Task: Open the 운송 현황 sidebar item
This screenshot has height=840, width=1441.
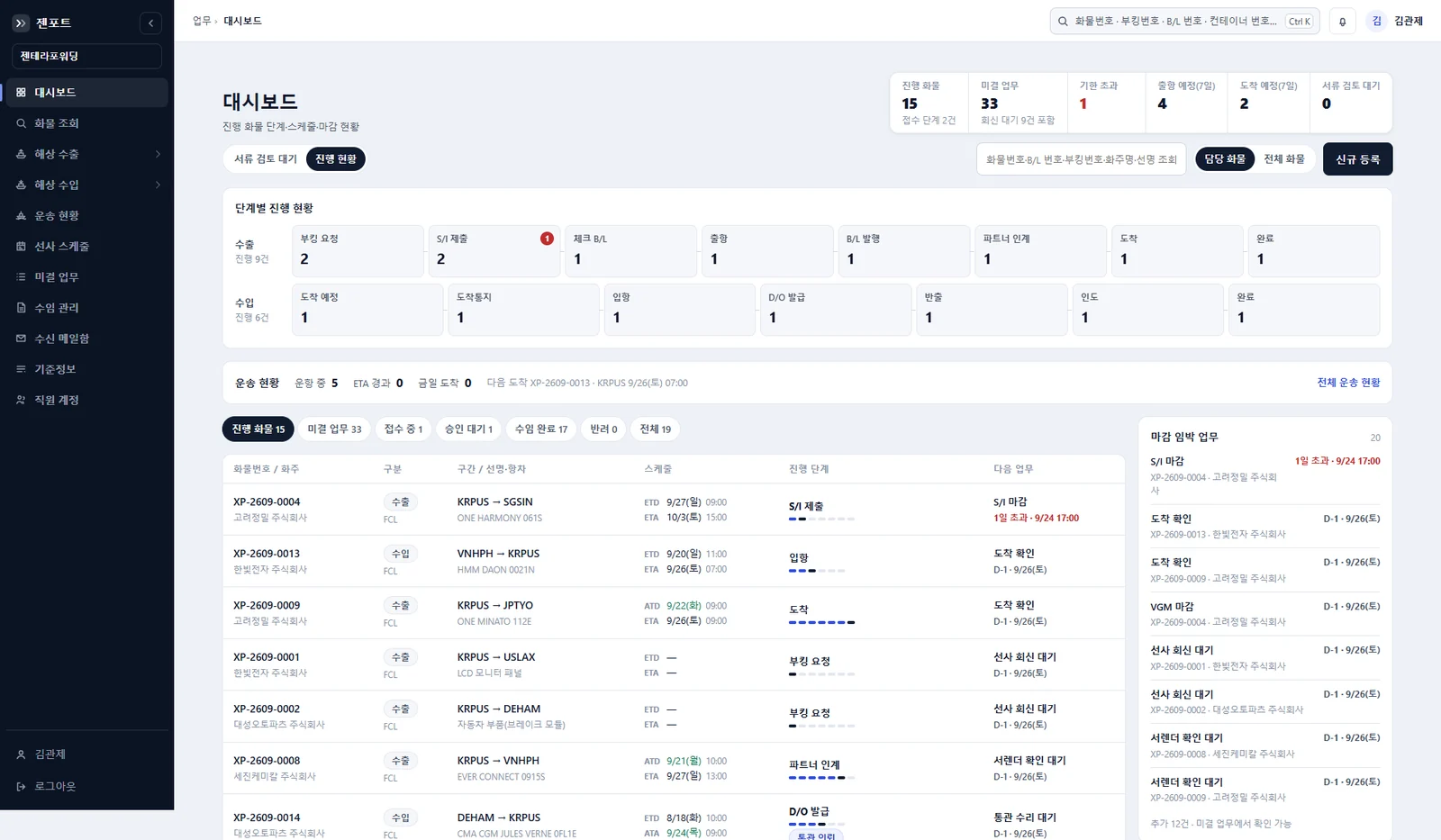Action: pos(86,216)
